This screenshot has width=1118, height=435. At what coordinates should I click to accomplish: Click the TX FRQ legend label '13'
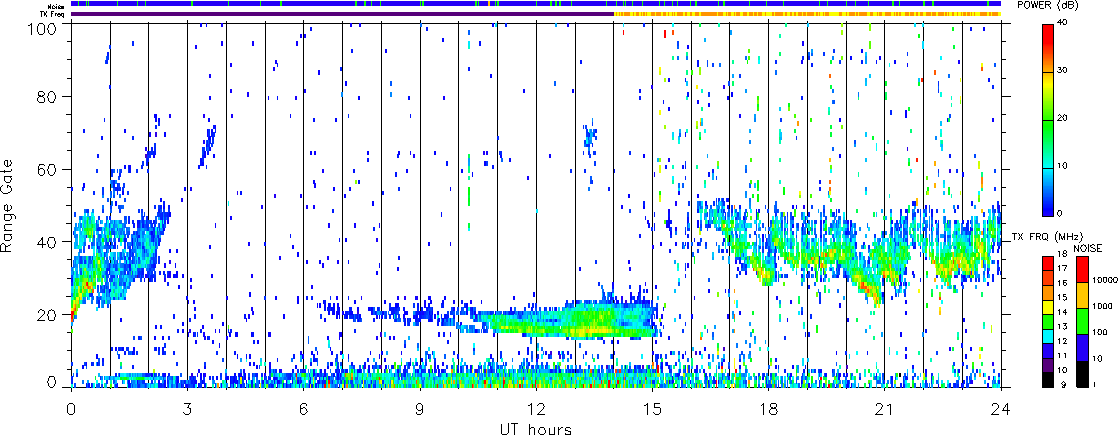point(1063,325)
